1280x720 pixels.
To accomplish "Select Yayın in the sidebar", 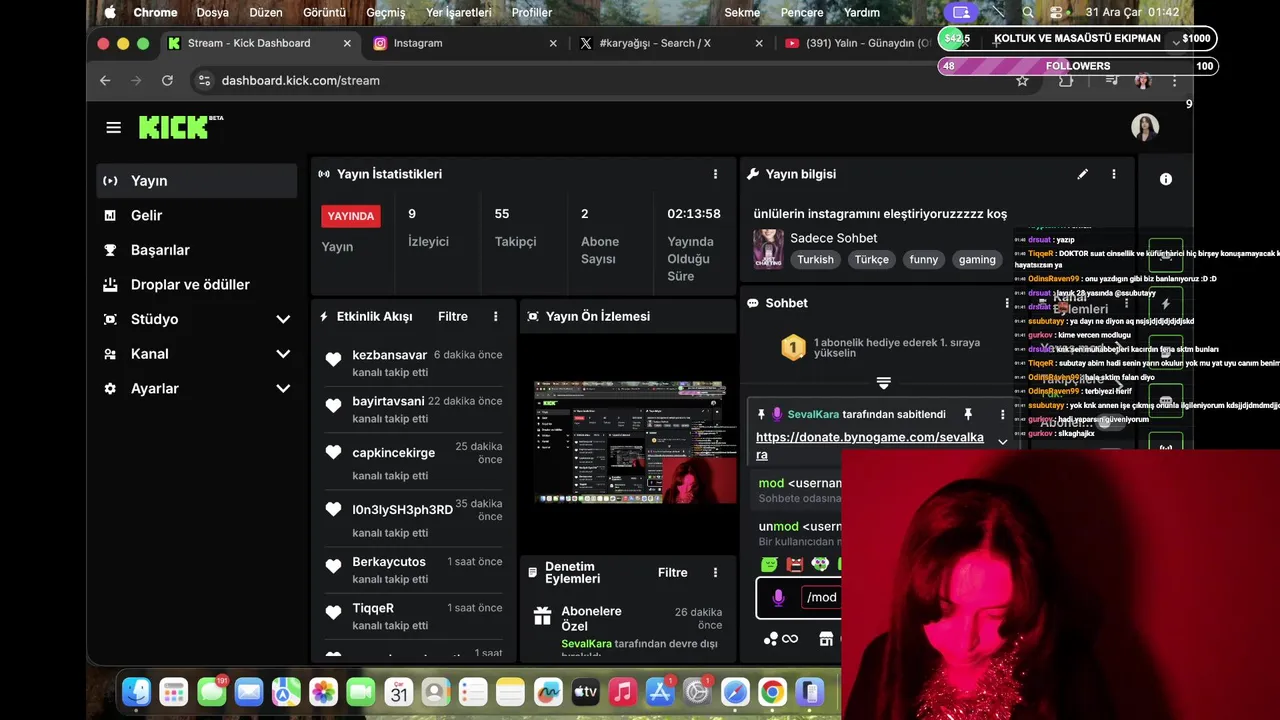I will point(197,181).
